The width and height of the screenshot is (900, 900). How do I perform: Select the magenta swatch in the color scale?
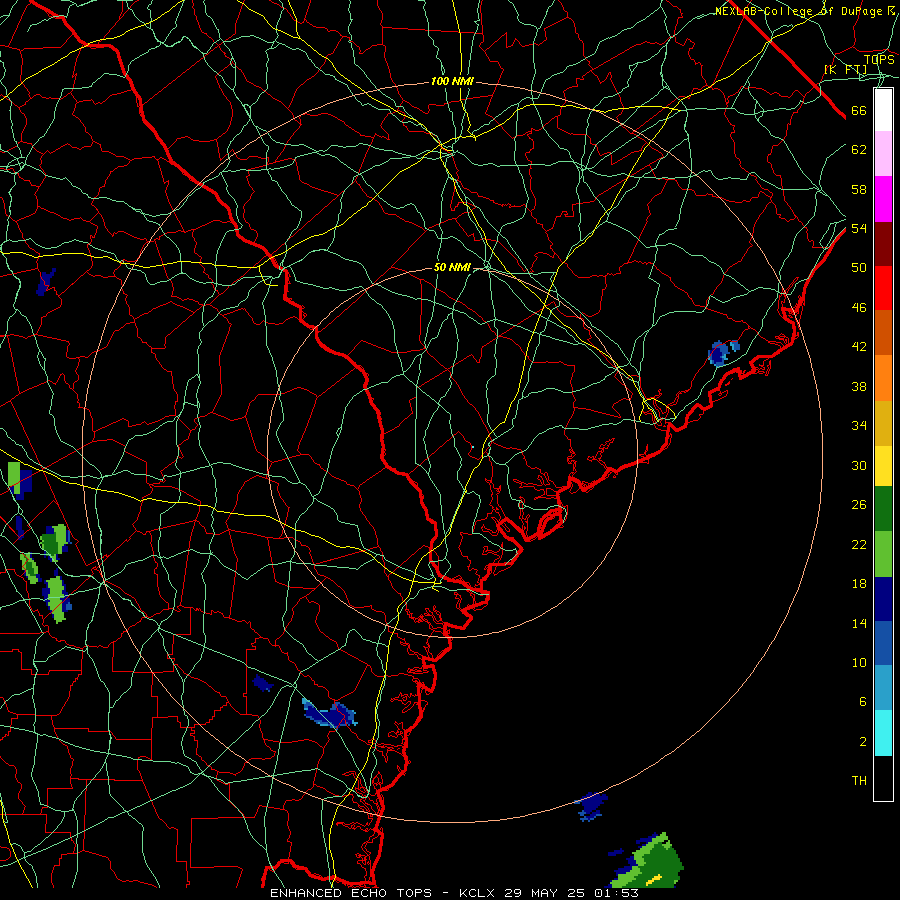pyautogui.click(x=883, y=199)
